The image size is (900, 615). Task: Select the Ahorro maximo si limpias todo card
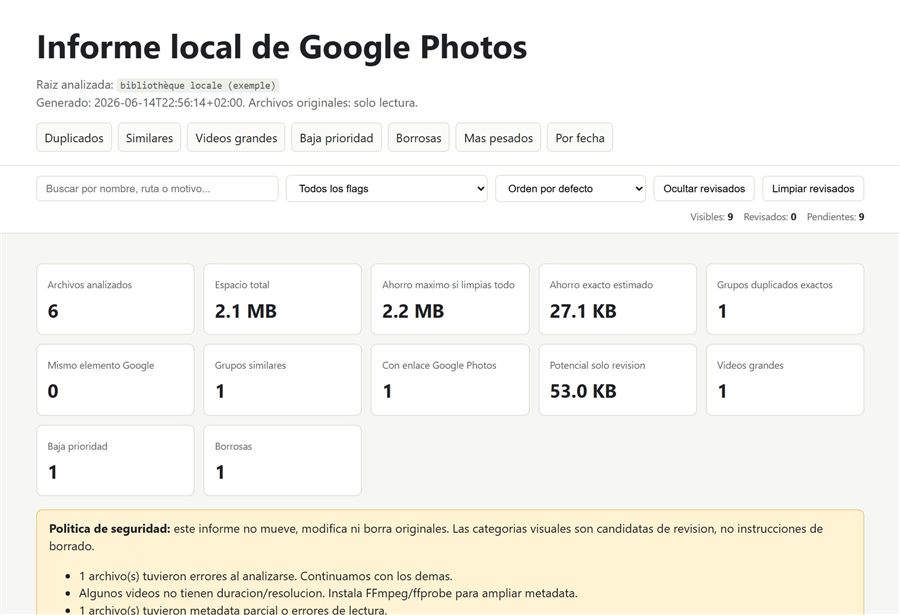pyautogui.click(x=450, y=299)
